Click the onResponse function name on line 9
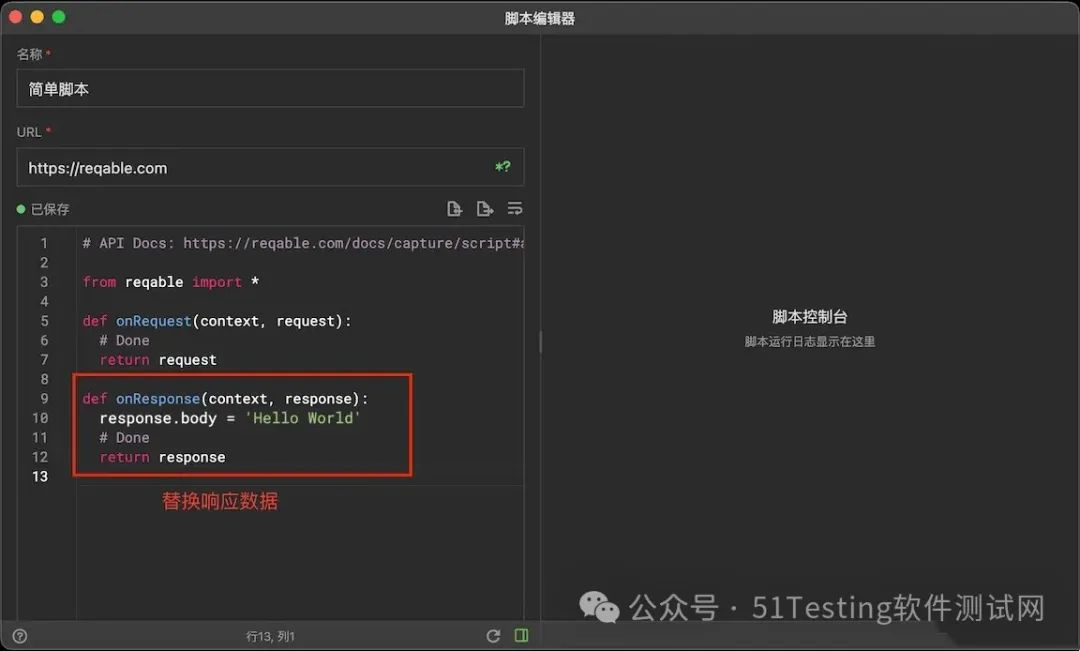 pos(157,398)
